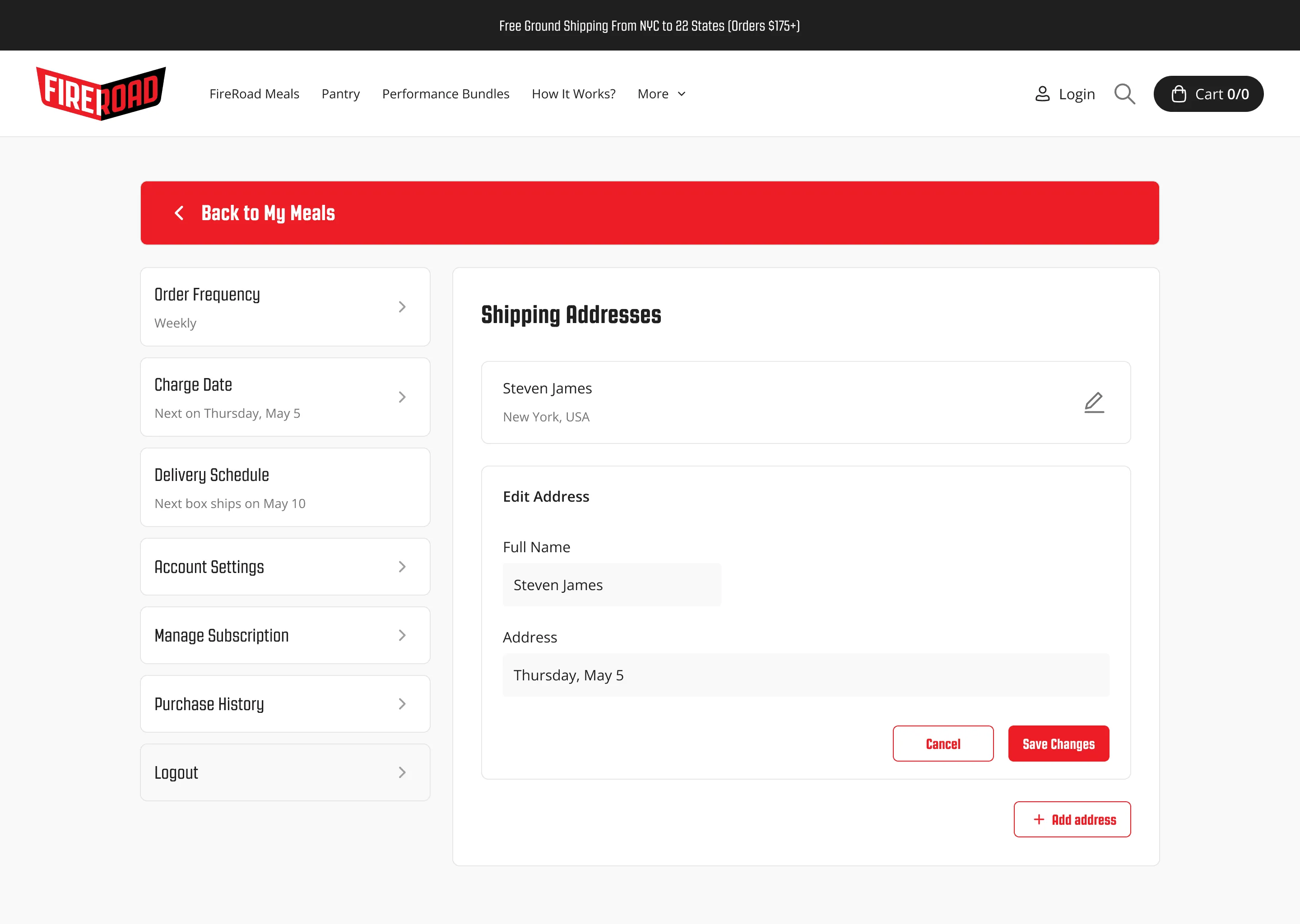This screenshot has width=1300, height=924.
Task: Click the shopping bag icon in Cart
Action: 1179,94
